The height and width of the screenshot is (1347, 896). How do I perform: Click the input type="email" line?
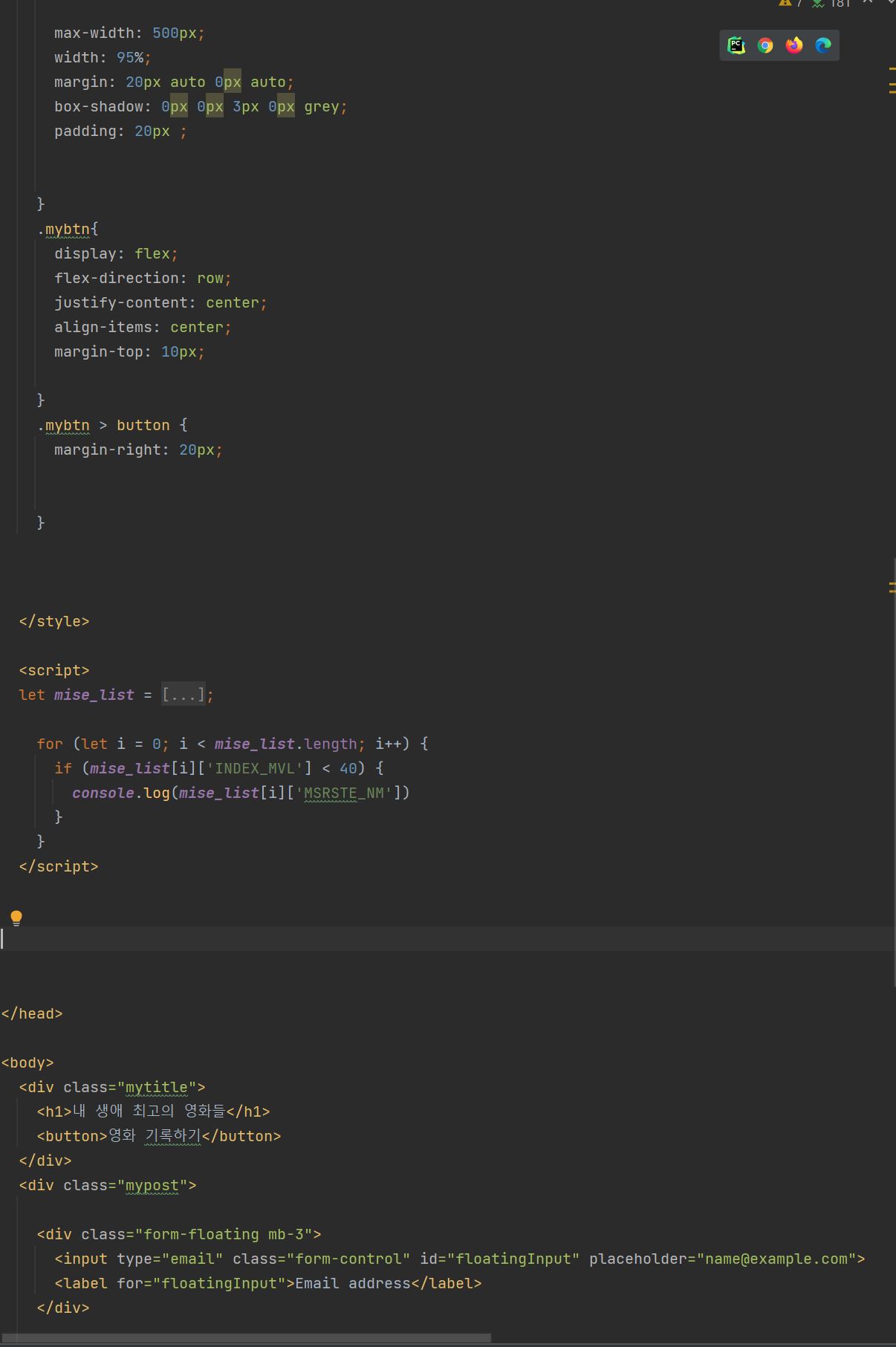pyautogui.click(x=460, y=1259)
